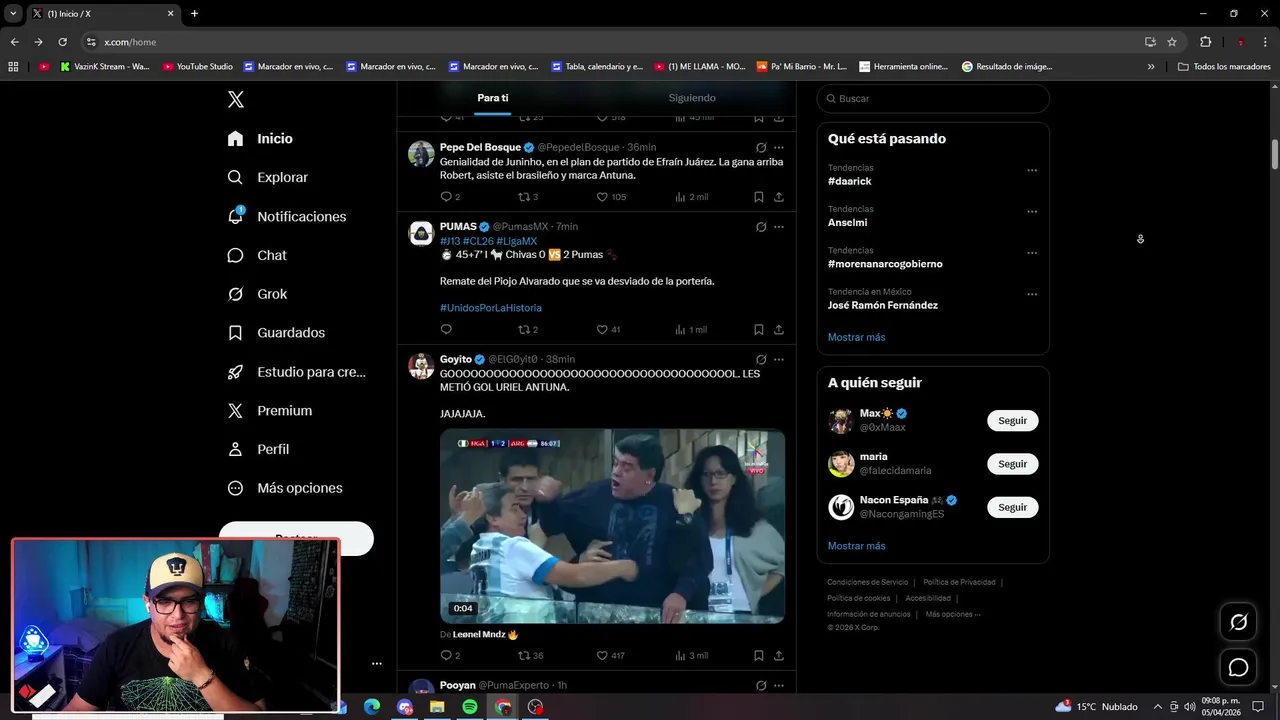Screen dimensions: 1280x720
Task: Open the Chrome extensions puzzle icon
Action: 1205,42
